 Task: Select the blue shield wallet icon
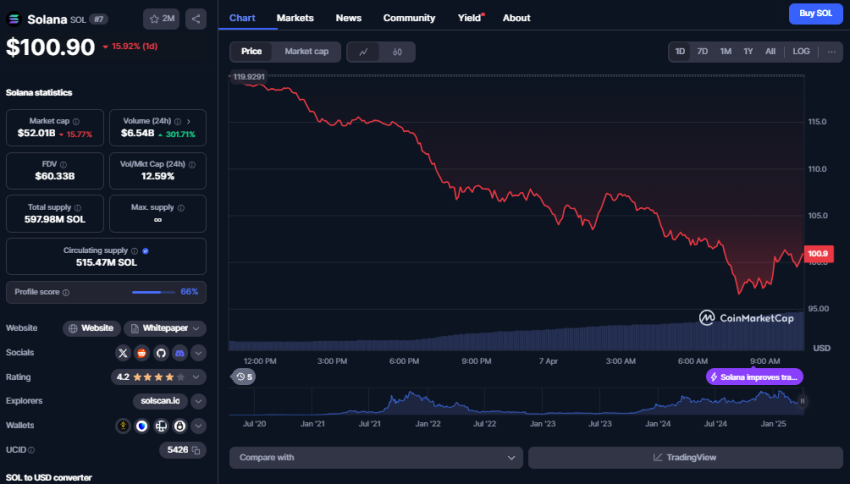(x=141, y=426)
